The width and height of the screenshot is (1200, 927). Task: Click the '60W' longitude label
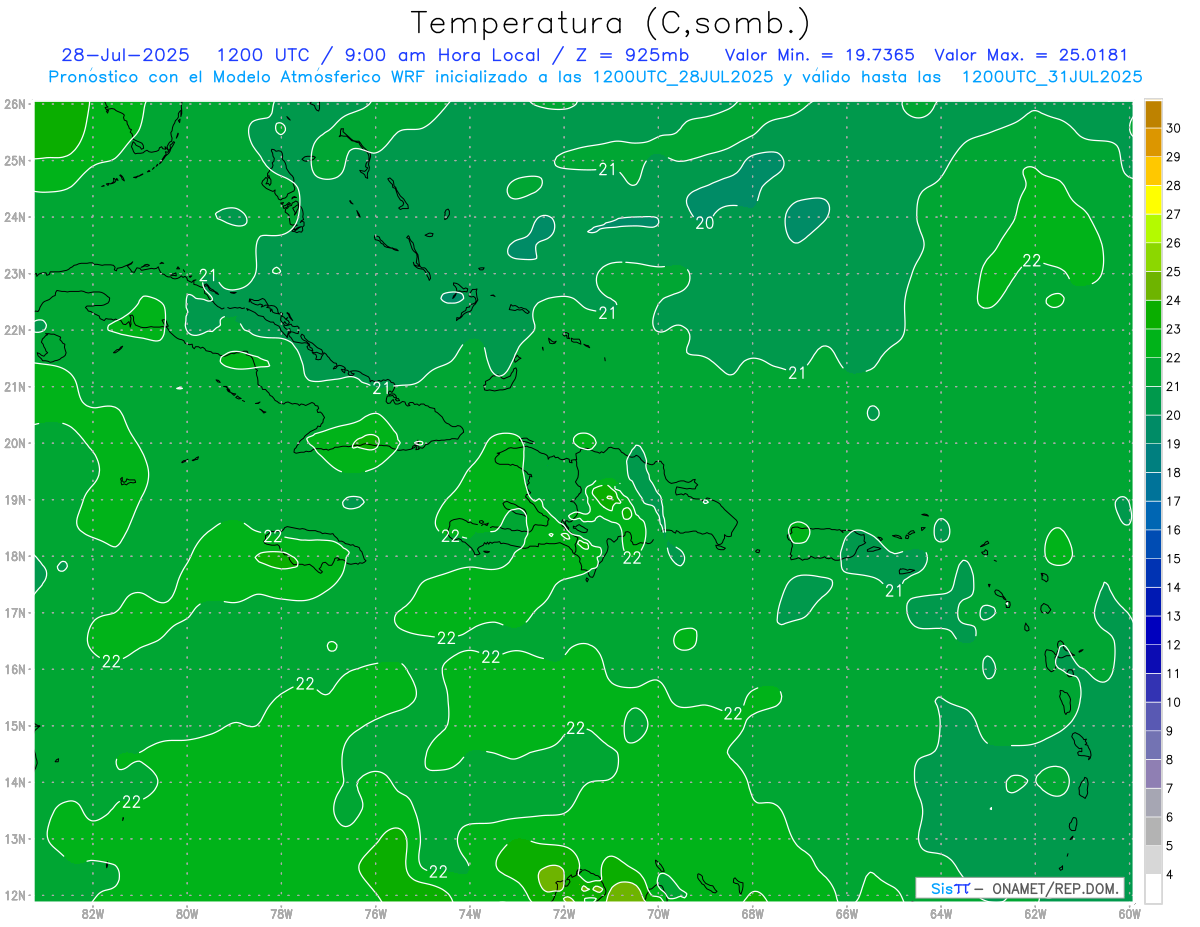coord(1130,912)
